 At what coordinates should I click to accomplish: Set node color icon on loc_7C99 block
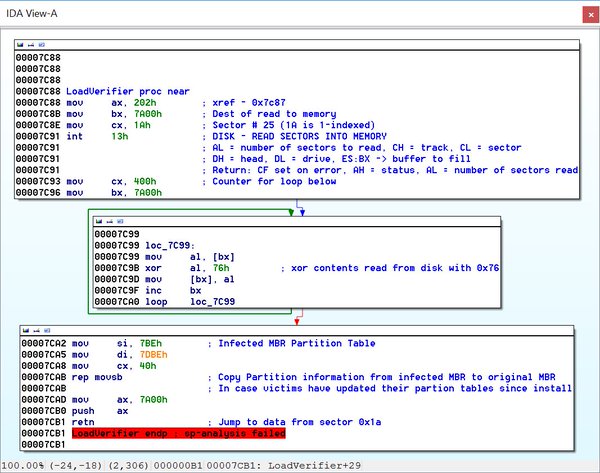tap(99, 221)
